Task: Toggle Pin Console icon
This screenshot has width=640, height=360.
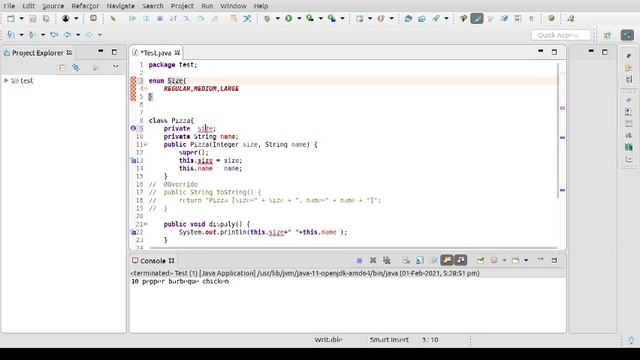Action: tap(480, 260)
